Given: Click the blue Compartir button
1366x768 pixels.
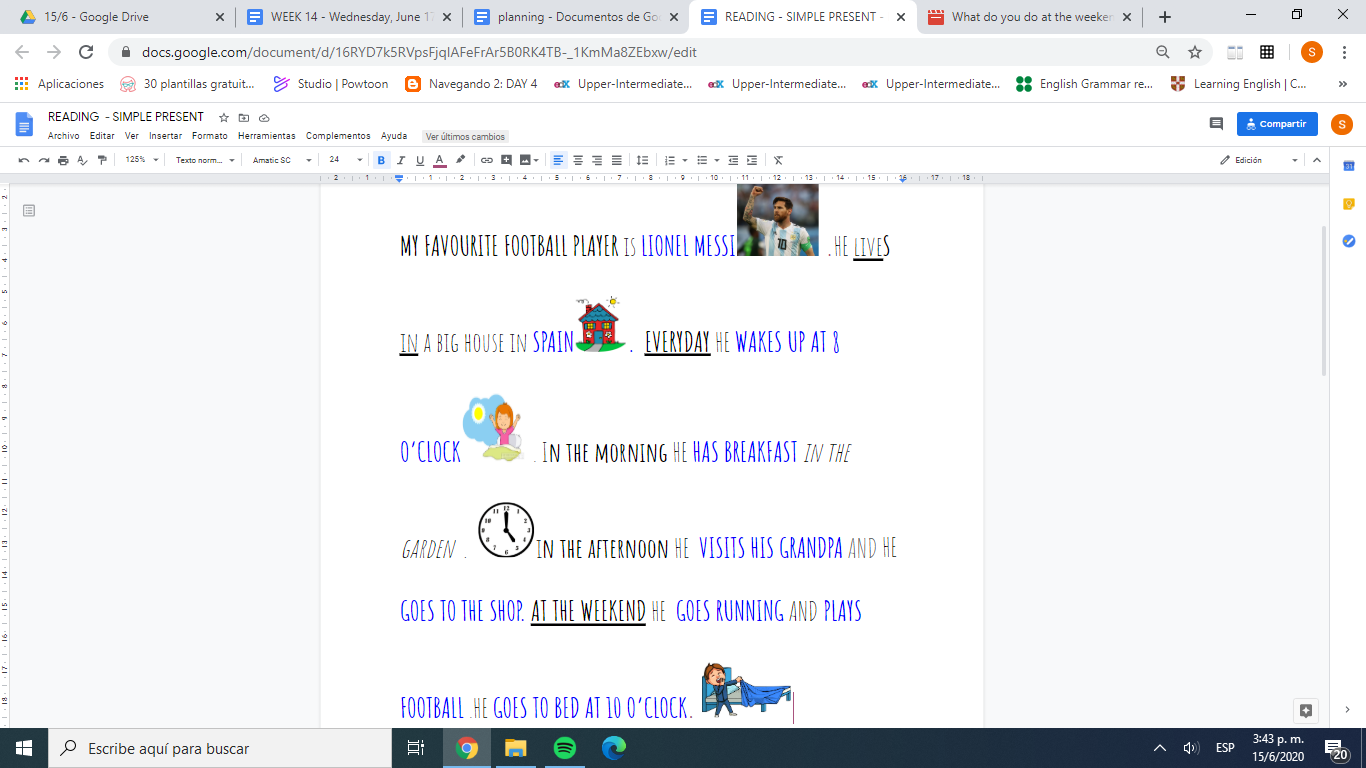Looking at the screenshot, I should tap(1277, 124).
